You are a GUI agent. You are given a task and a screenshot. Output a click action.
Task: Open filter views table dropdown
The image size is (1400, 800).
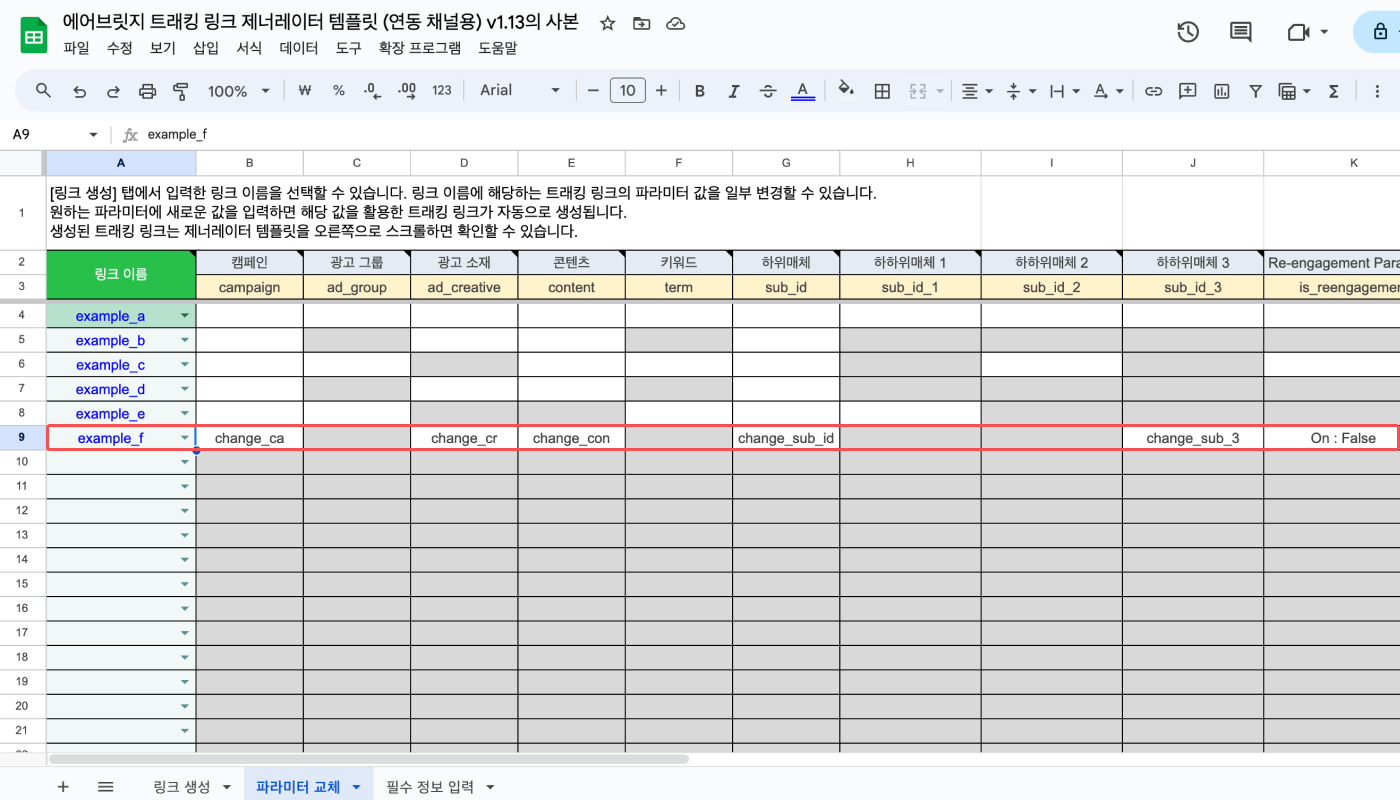tap(1294, 91)
